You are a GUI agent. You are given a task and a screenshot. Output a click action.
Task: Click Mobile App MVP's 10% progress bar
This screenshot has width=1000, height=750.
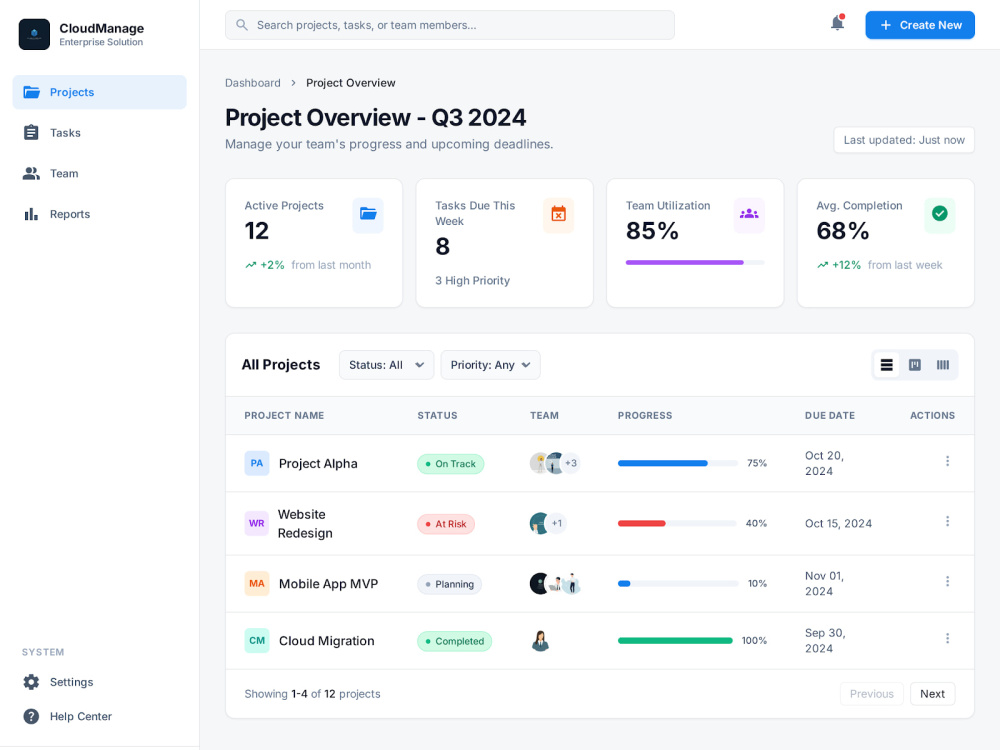(x=677, y=584)
